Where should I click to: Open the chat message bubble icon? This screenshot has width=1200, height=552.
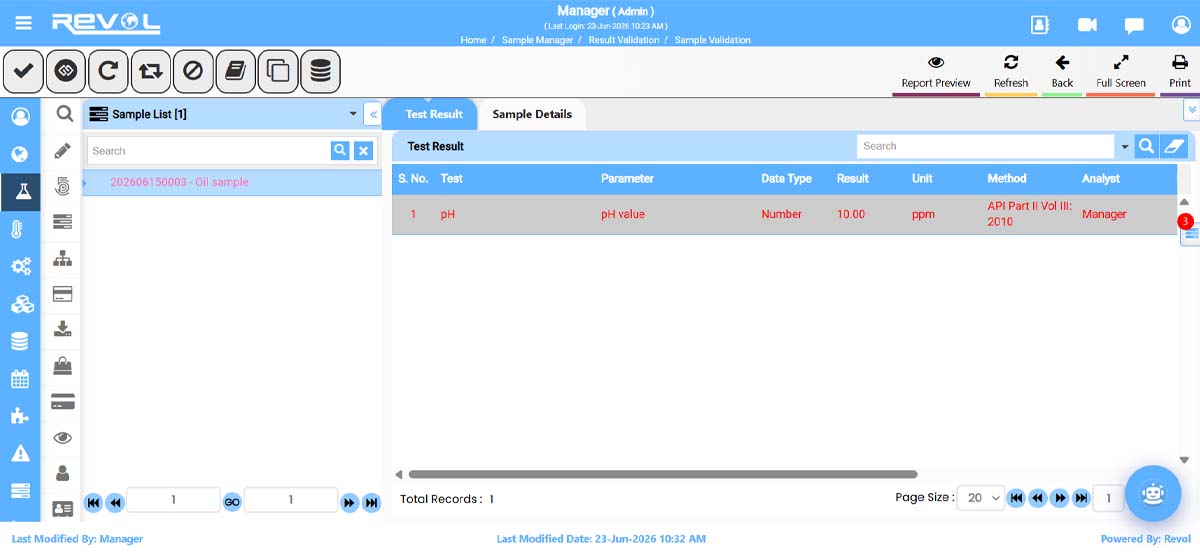point(1133,25)
